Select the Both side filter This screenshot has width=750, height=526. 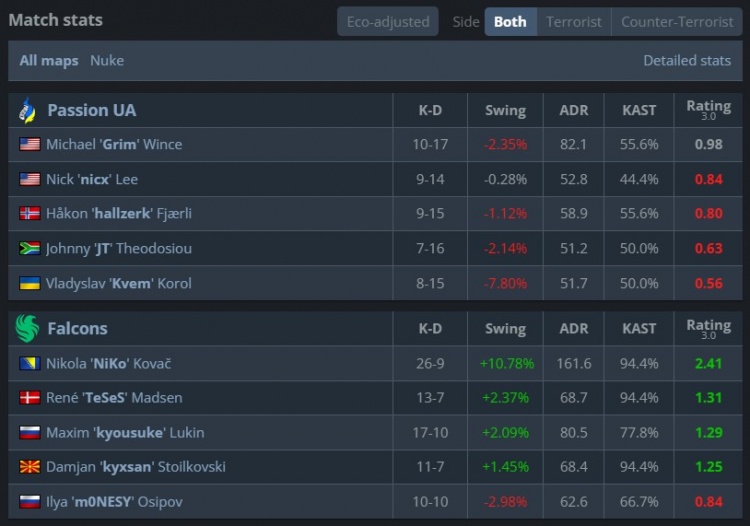pyautogui.click(x=510, y=21)
